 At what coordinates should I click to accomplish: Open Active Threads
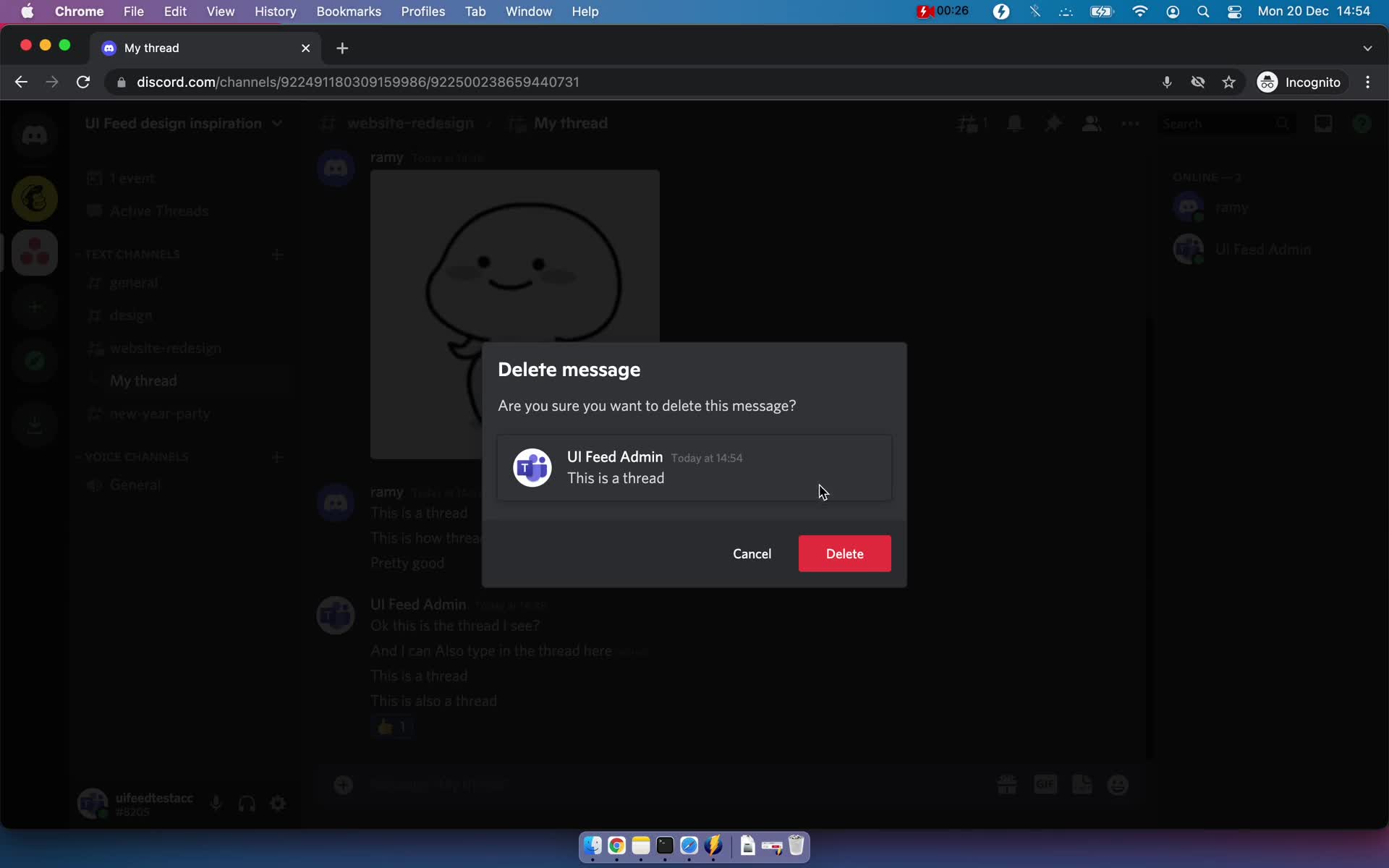[x=184, y=211]
